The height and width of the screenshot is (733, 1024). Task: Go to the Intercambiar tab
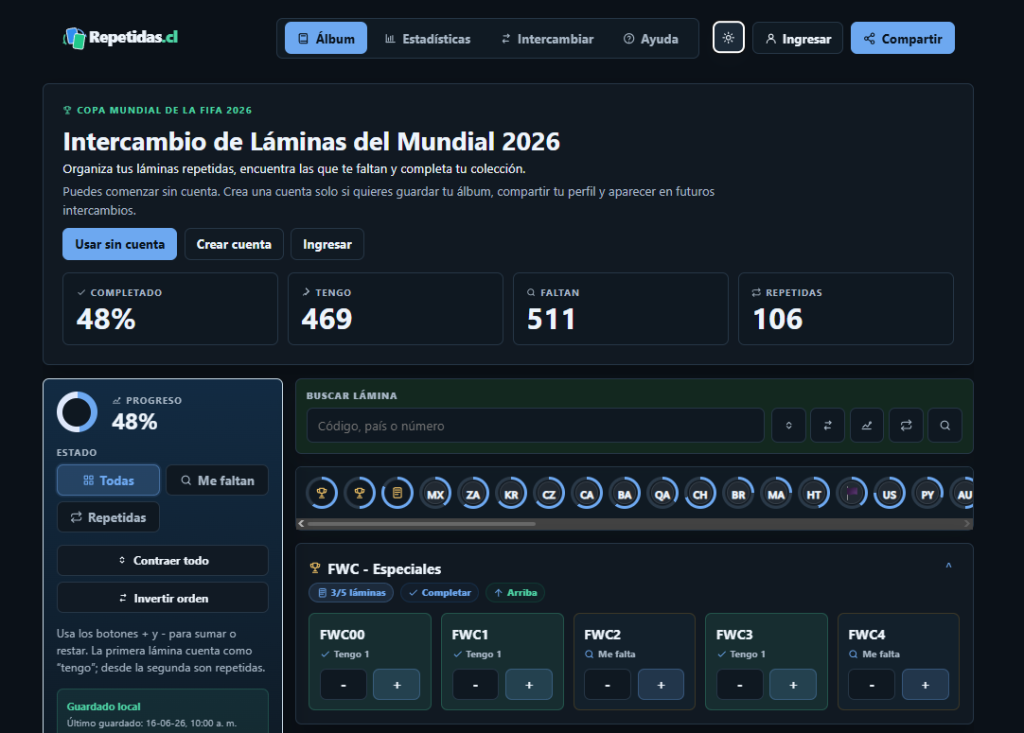point(547,39)
